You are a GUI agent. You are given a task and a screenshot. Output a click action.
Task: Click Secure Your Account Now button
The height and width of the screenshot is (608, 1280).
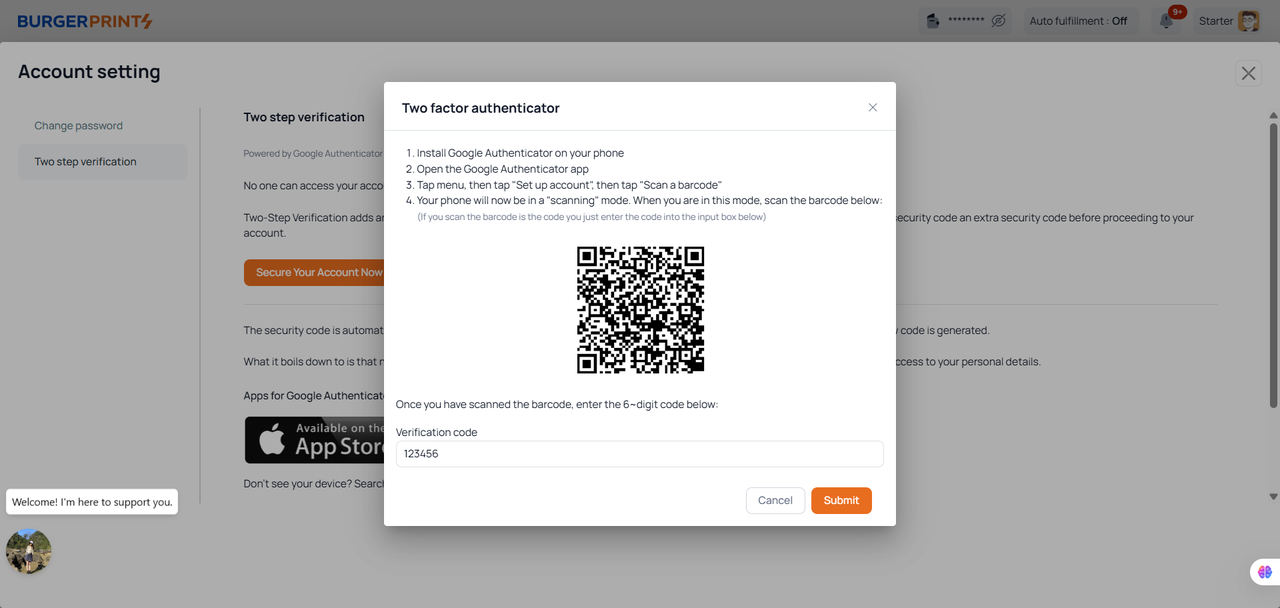point(314,273)
